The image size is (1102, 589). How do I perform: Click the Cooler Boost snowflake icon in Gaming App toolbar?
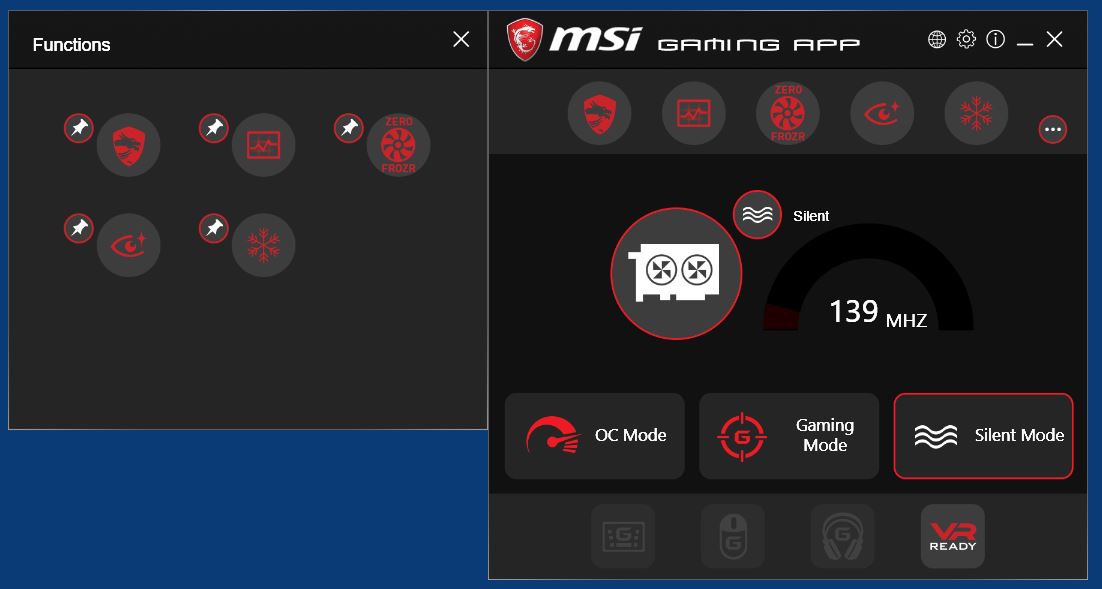pos(976,113)
